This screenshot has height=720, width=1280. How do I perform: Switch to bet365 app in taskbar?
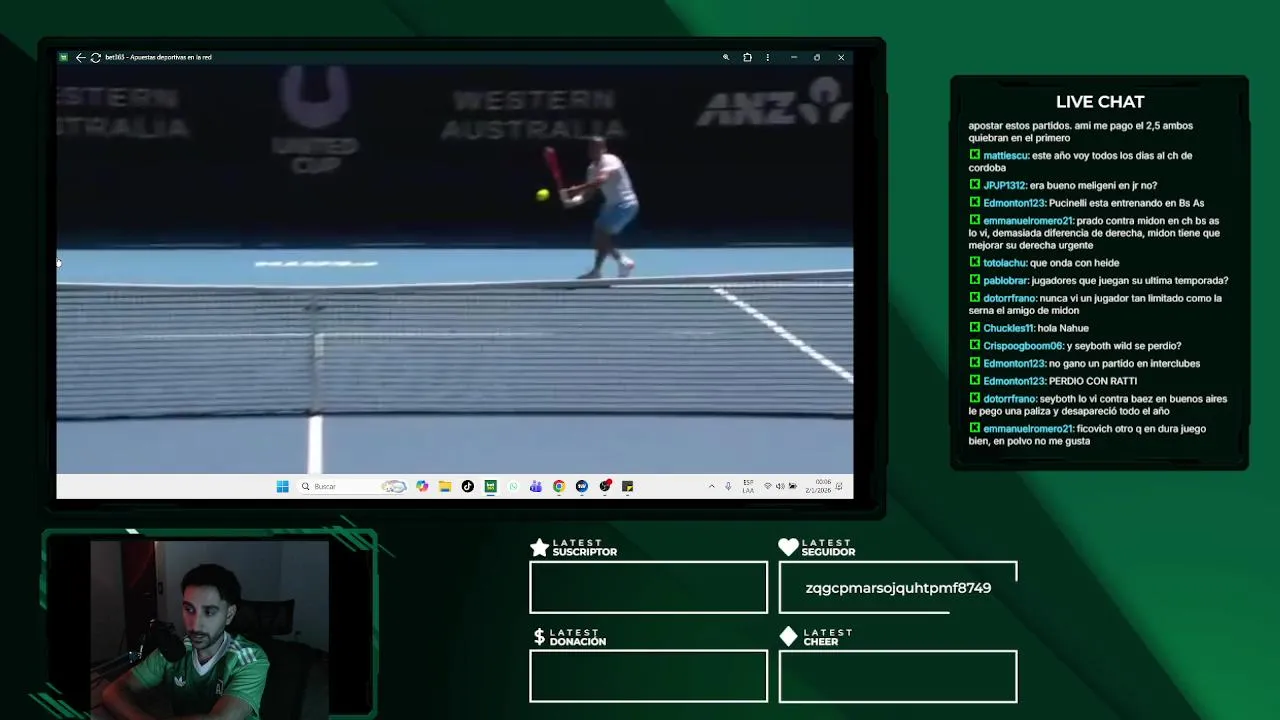tap(490, 486)
